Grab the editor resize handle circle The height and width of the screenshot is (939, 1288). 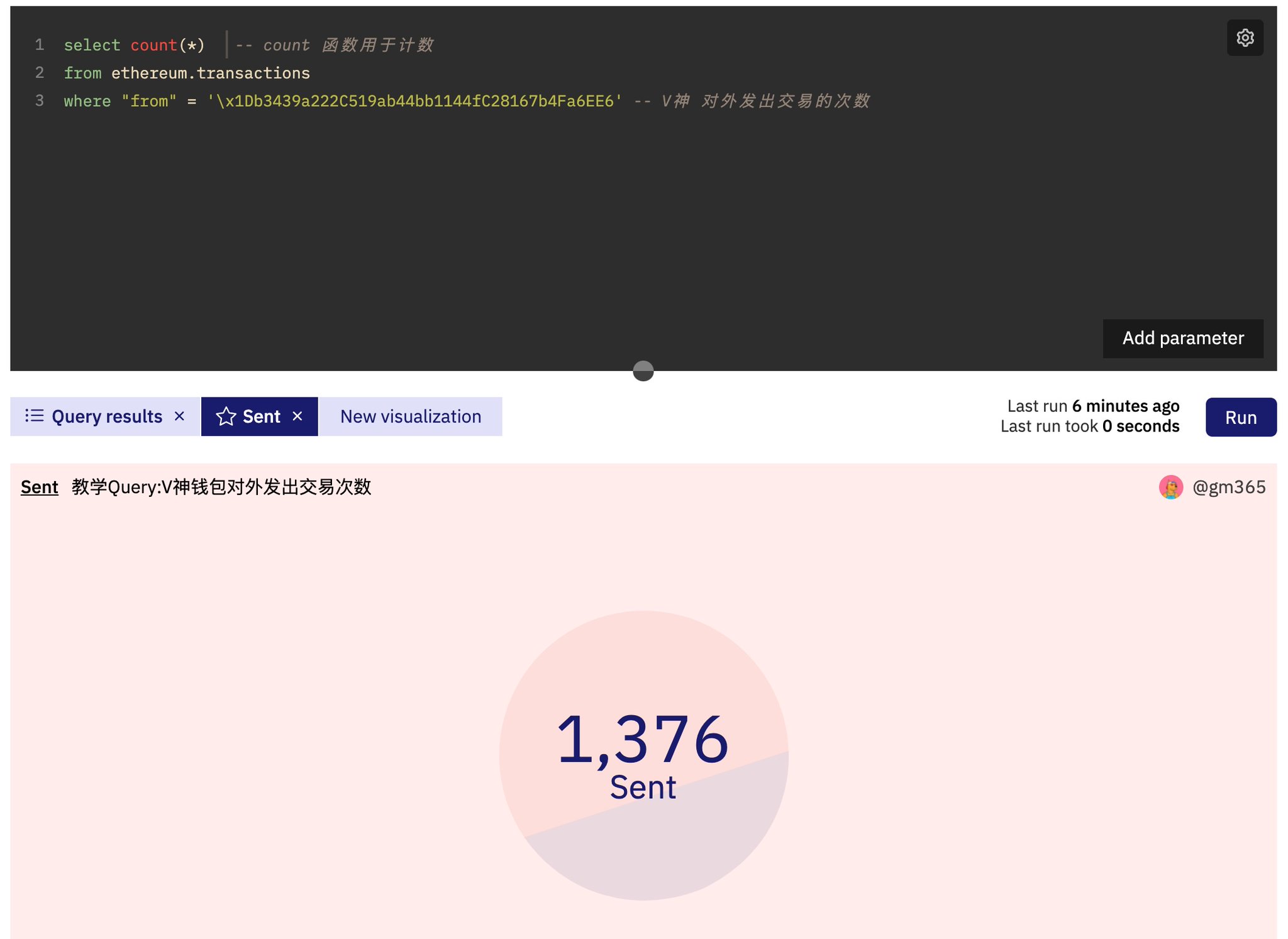coord(643,371)
